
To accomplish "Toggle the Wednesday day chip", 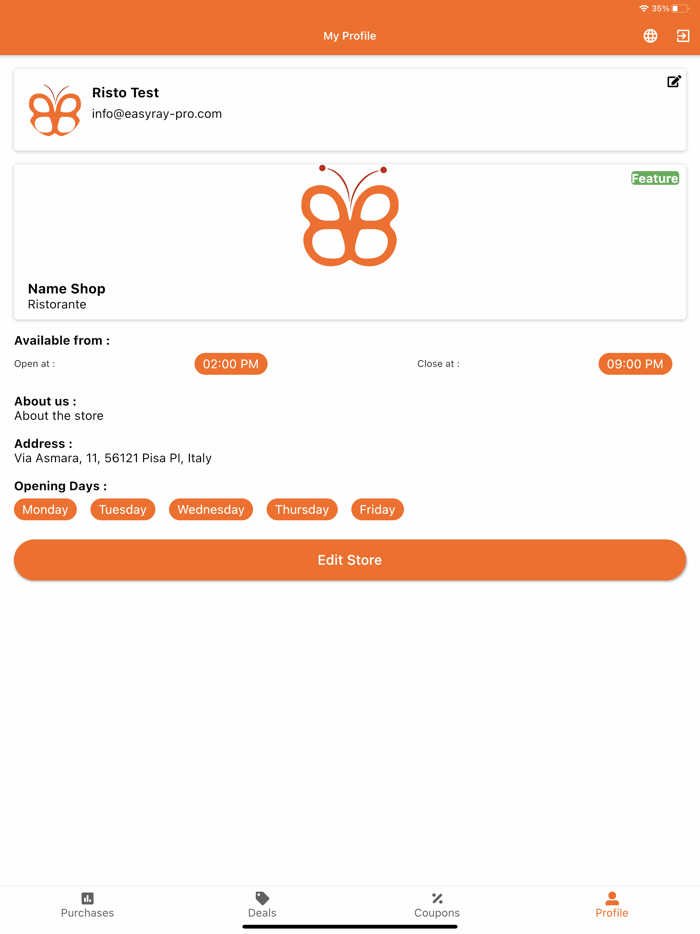I will 211,509.
